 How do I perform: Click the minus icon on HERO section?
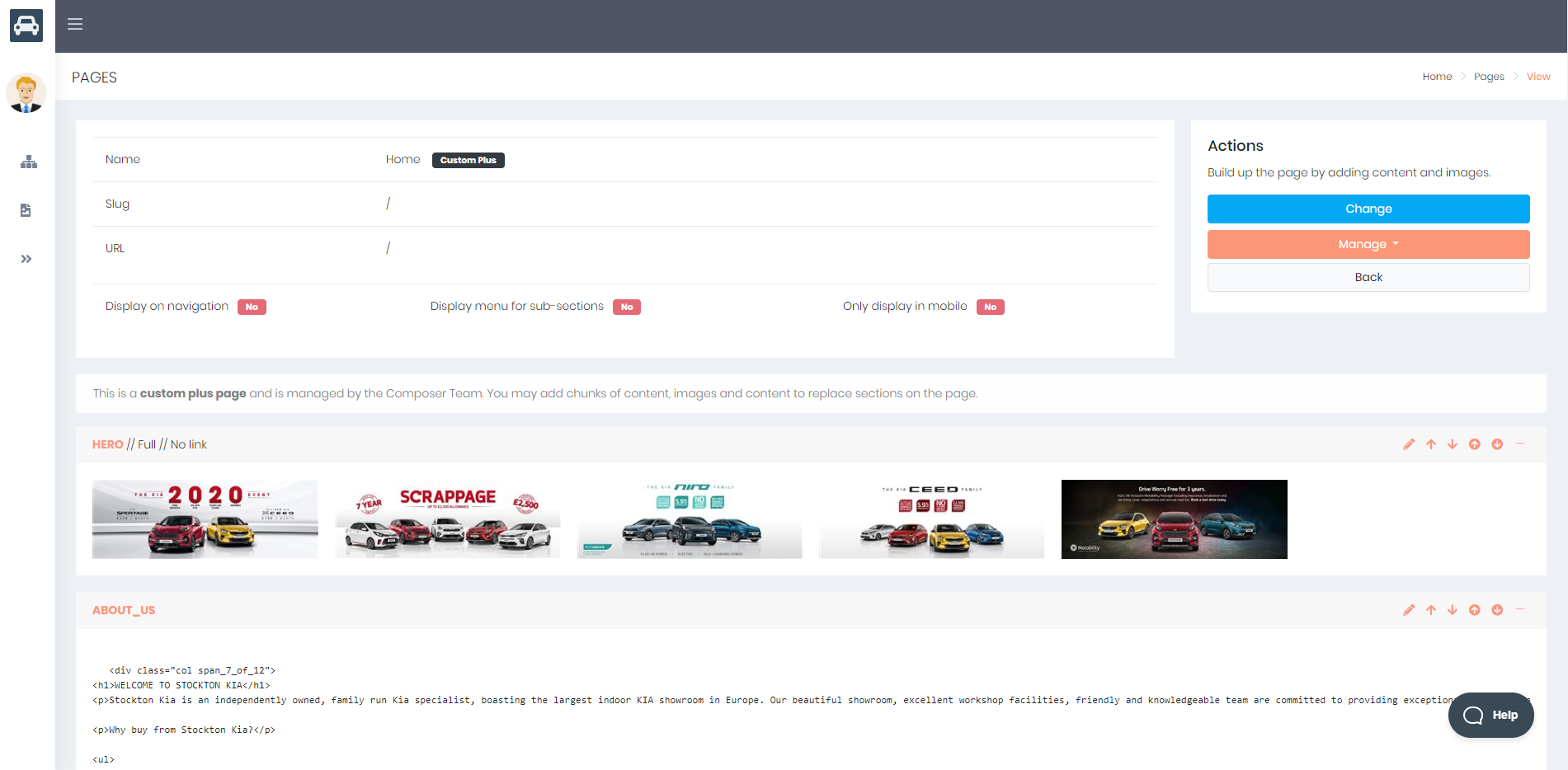pos(1519,444)
